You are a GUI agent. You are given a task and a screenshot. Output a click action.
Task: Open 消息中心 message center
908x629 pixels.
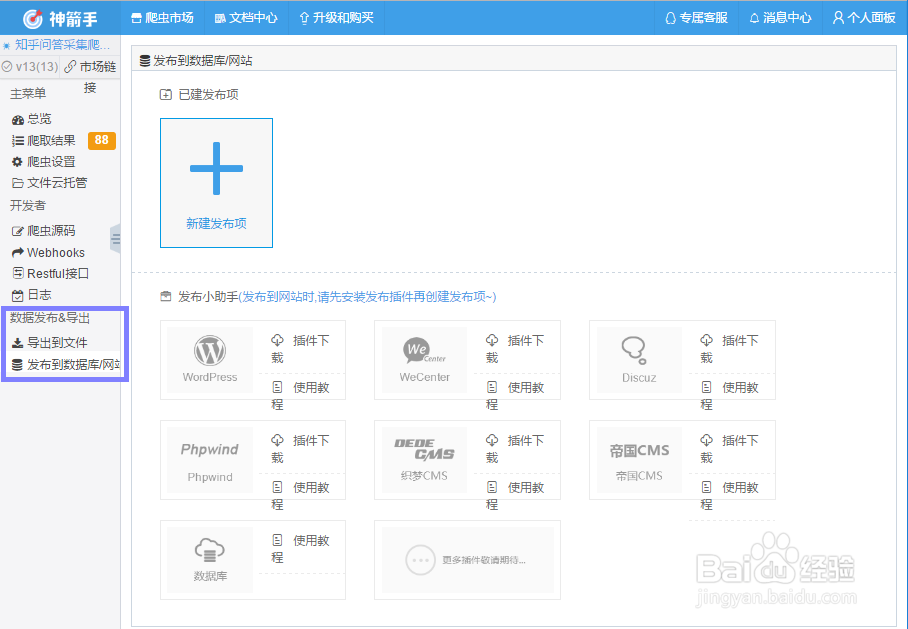click(x=779, y=17)
